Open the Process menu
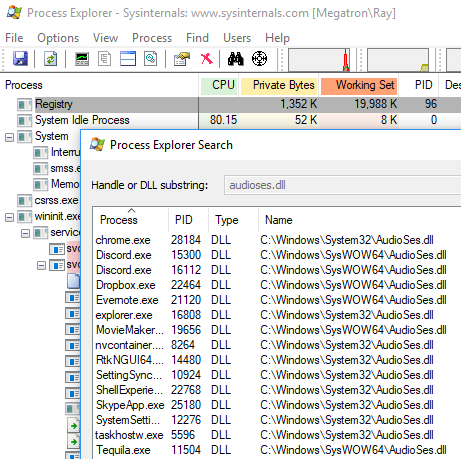This screenshot has height=459, width=461. 152,38
